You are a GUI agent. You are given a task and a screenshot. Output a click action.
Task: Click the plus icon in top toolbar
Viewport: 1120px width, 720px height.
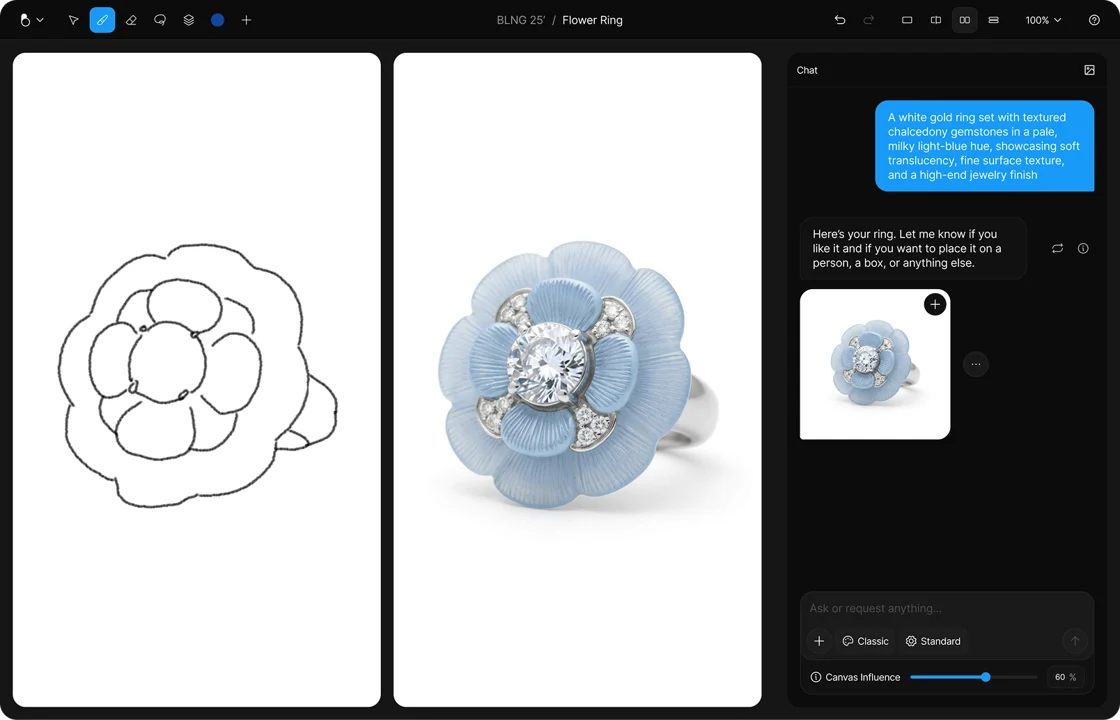(246, 20)
